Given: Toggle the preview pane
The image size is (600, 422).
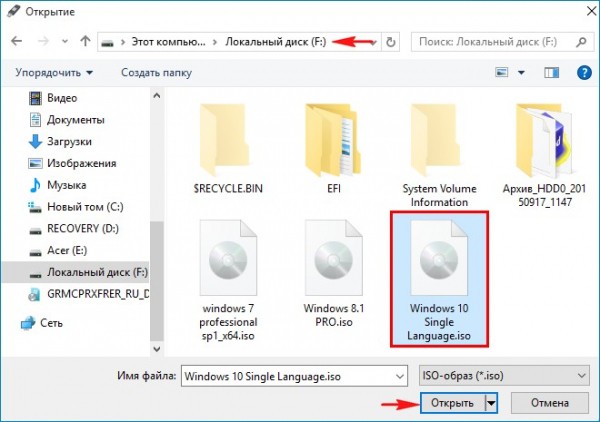Looking at the screenshot, I should pos(551,72).
